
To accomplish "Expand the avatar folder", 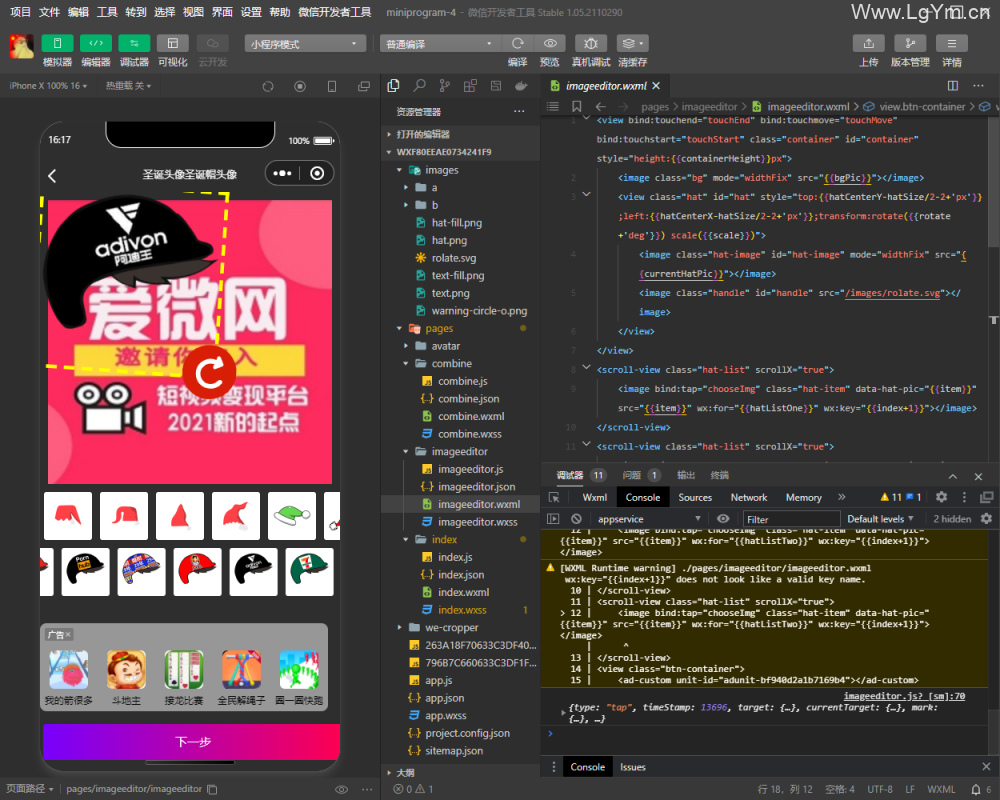I will (x=406, y=346).
